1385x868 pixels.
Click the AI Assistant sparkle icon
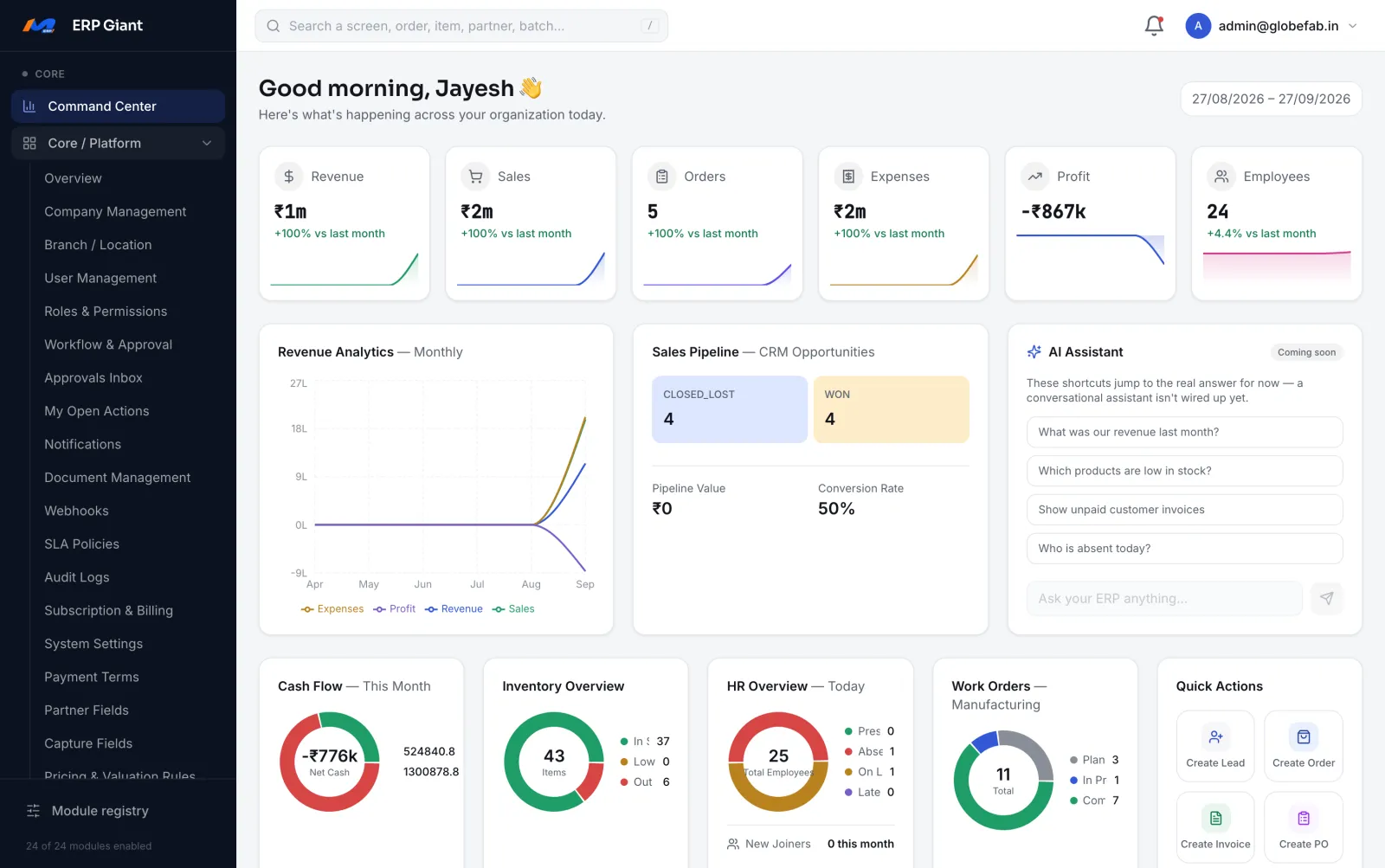(1034, 352)
